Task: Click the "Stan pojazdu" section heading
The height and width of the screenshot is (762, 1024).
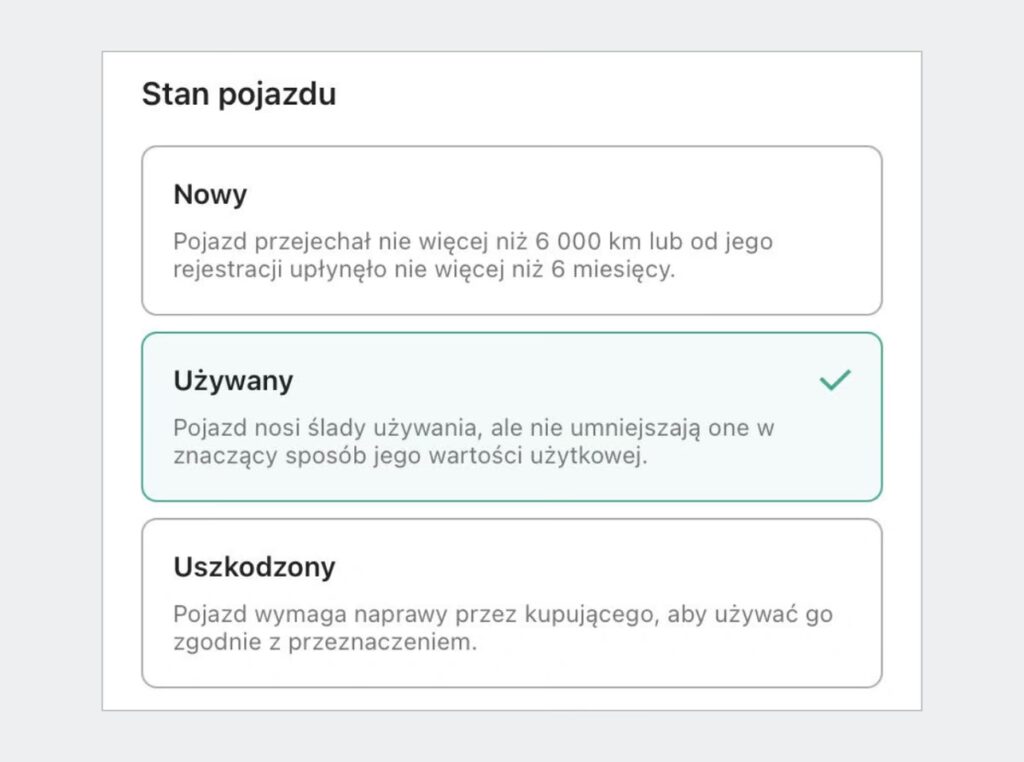Action: pos(239,95)
